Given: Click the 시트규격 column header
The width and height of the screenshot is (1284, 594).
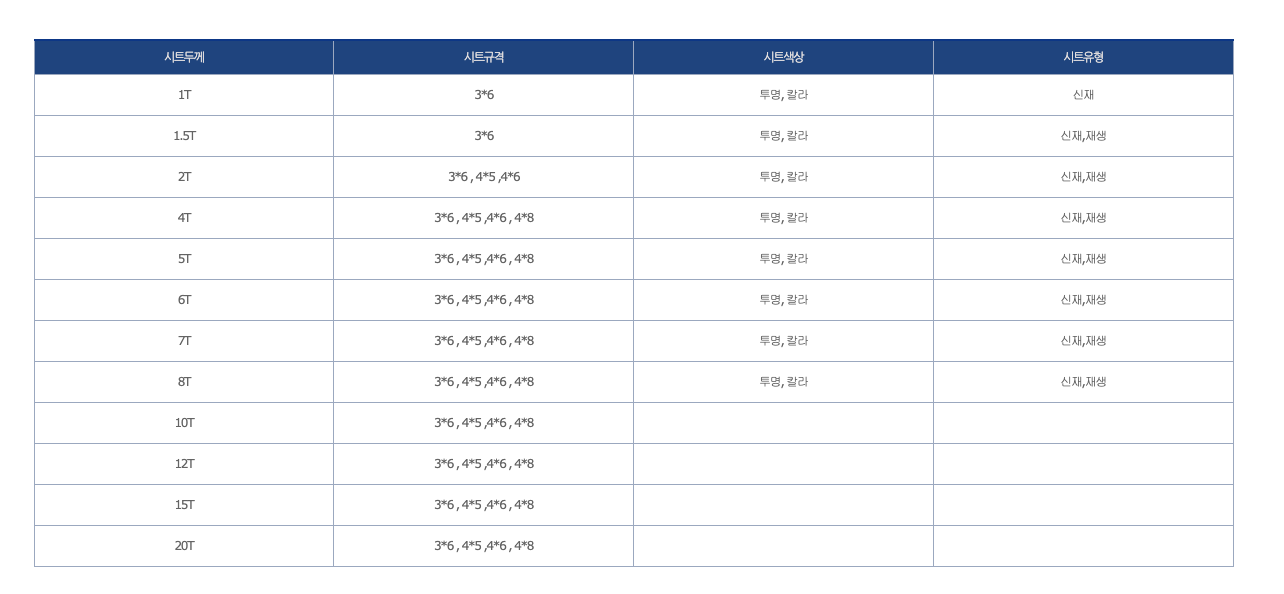Looking at the screenshot, I should click(484, 57).
